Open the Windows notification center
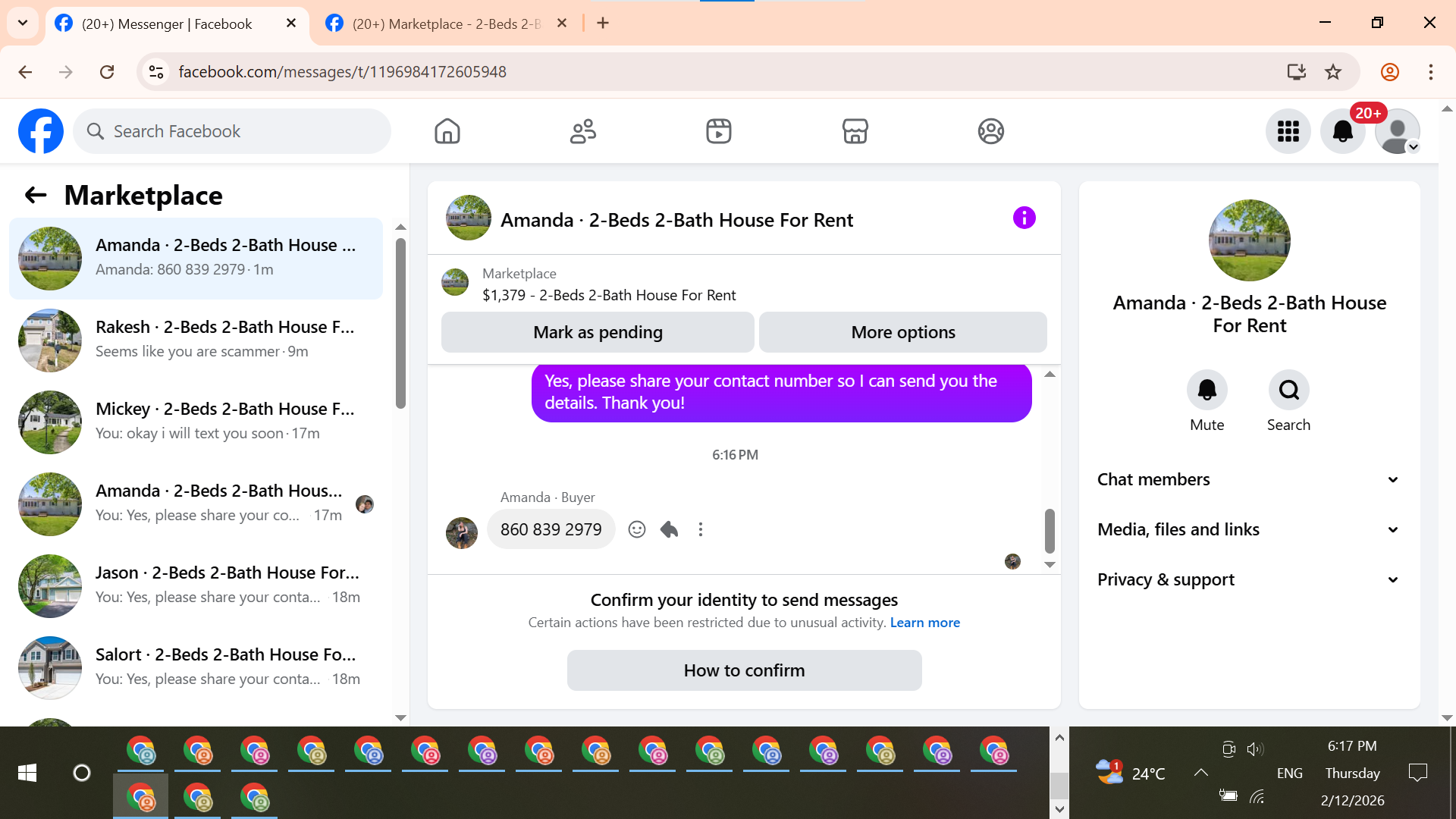 pos(1417,773)
